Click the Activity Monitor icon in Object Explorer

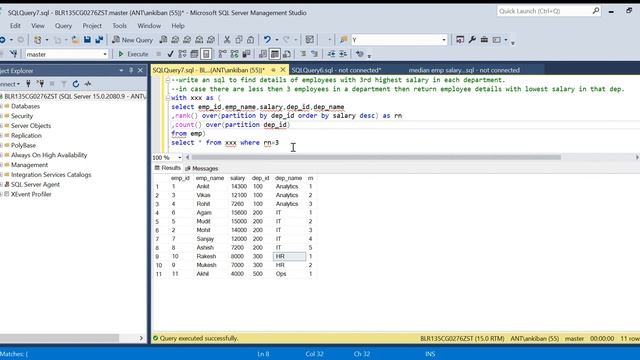click(x=88, y=84)
